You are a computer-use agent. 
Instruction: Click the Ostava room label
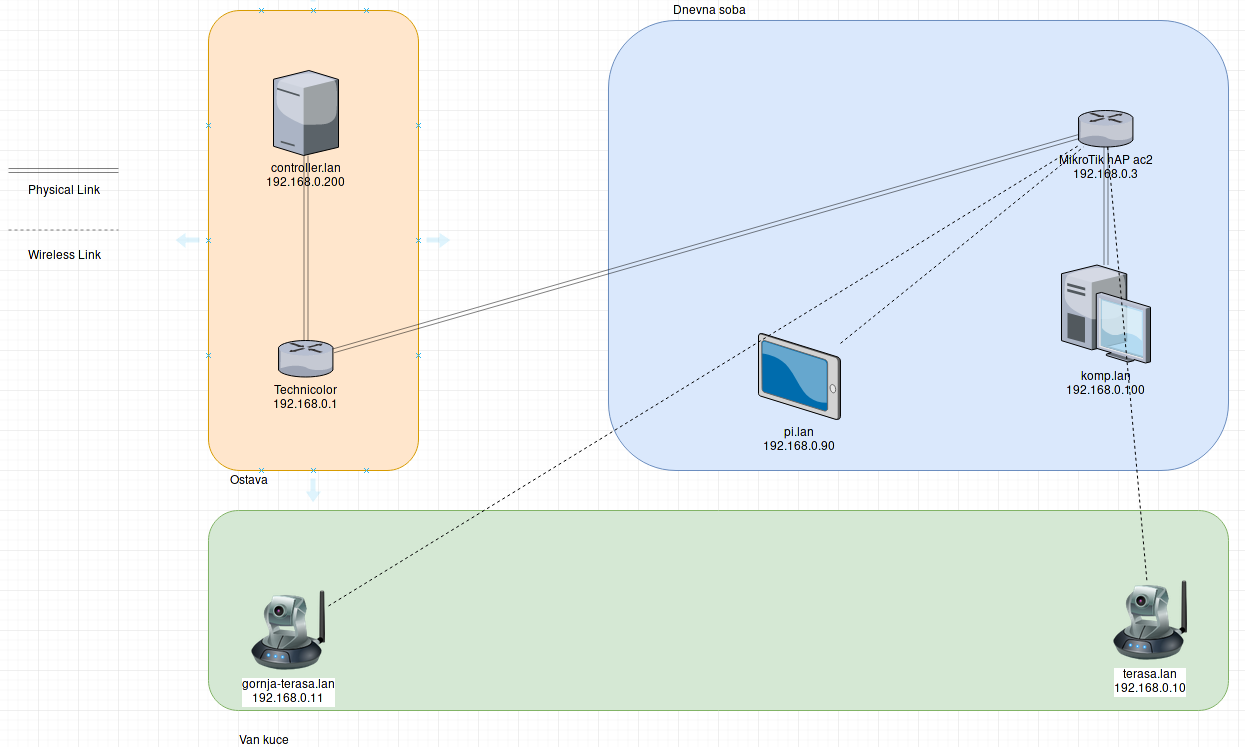(x=248, y=480)
